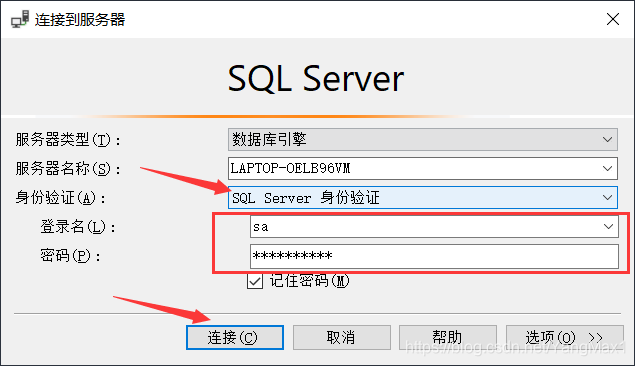Click the 服务器类型(T) label
The height and width of the screenshot is (366, 635).
(68, 140)
